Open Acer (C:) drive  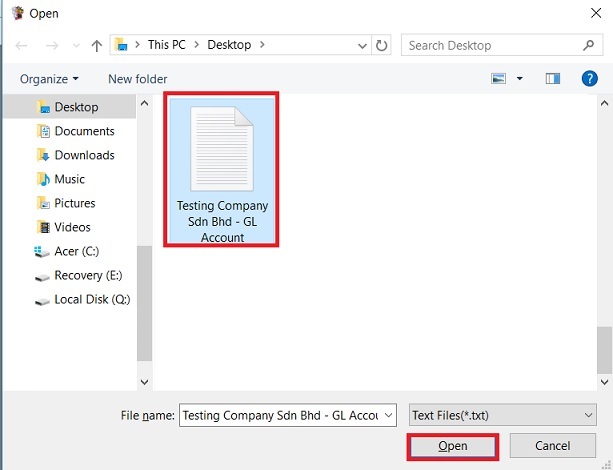[77, 251]
